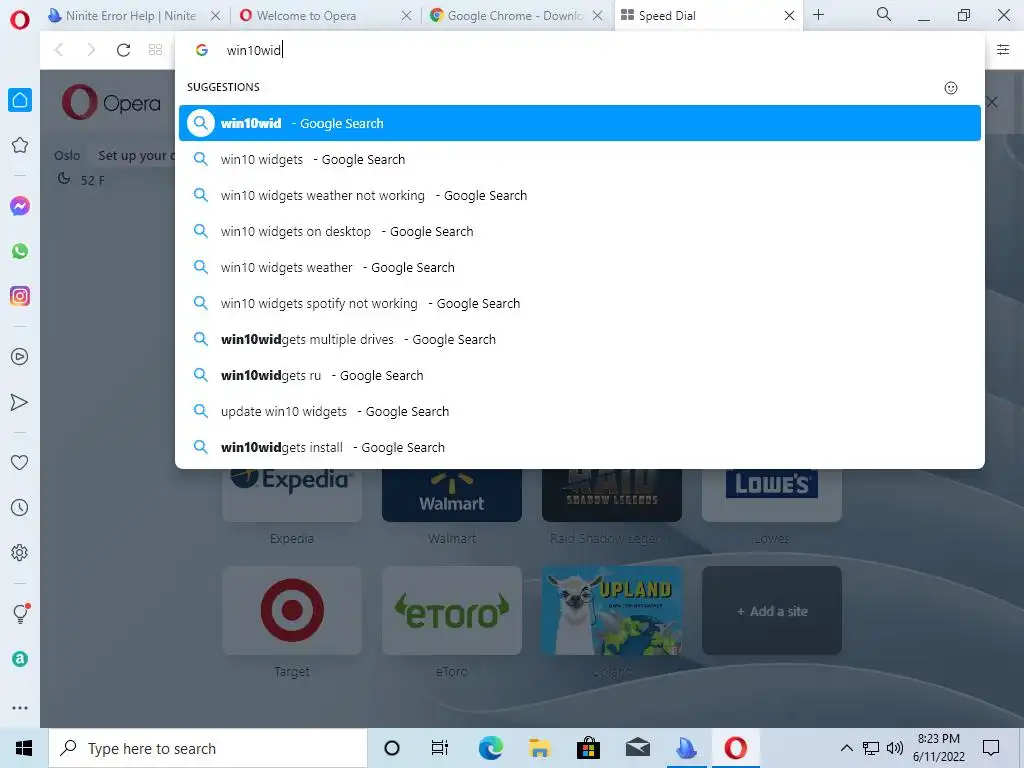
Task: Open the My Flow arrow icon in the sidebar
Action: coord(20,402)
